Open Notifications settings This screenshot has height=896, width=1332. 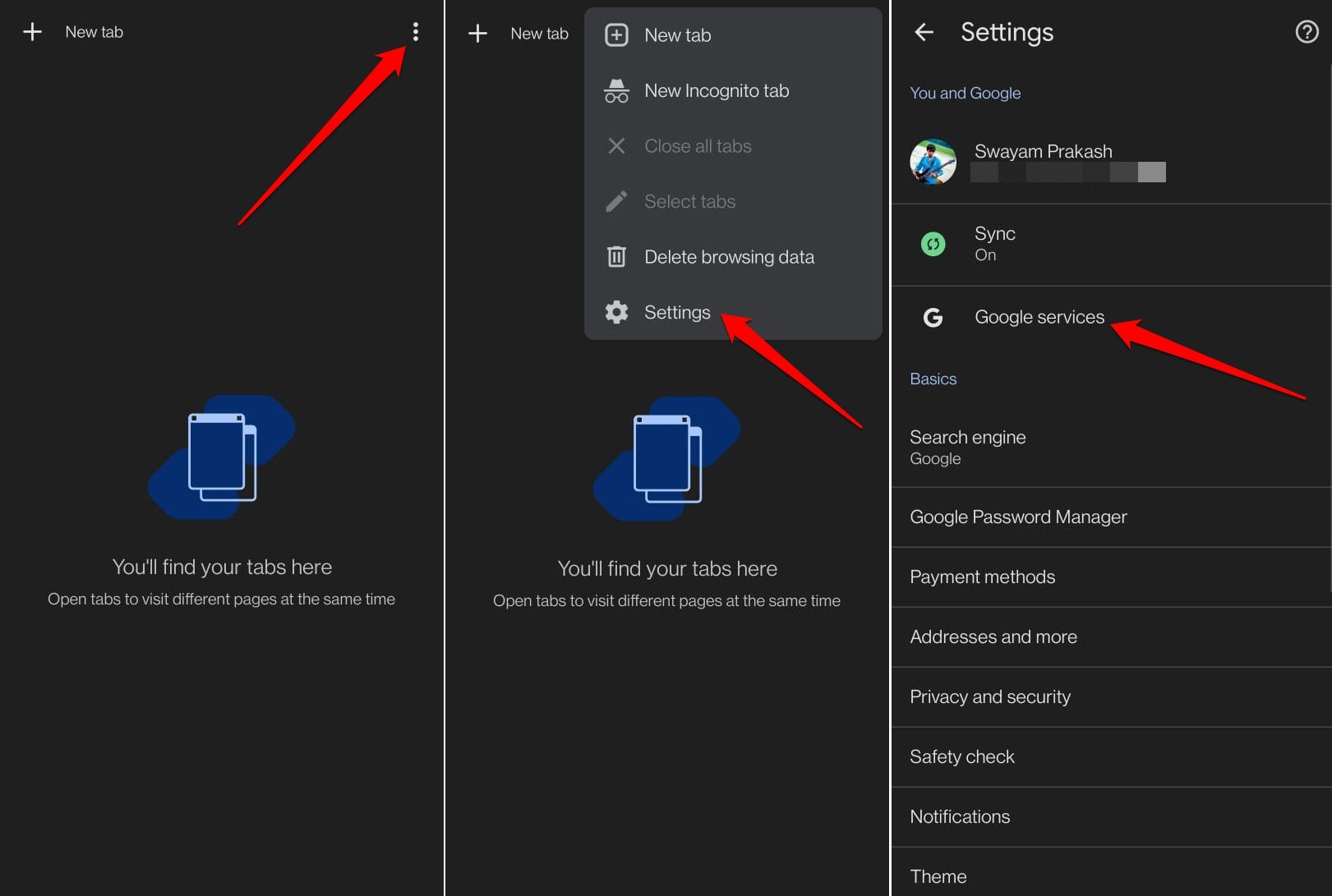pyautogui.click(x=1111, y=817)
